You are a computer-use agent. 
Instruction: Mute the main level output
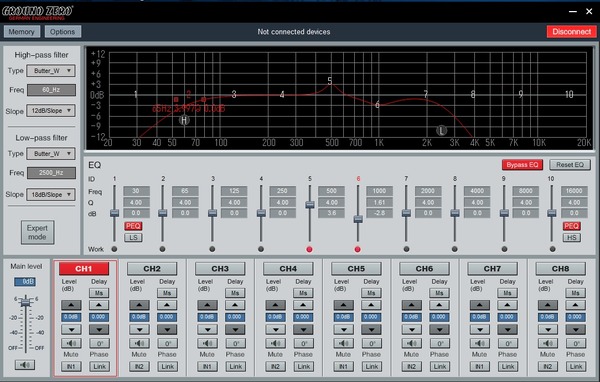click(25, 365)
